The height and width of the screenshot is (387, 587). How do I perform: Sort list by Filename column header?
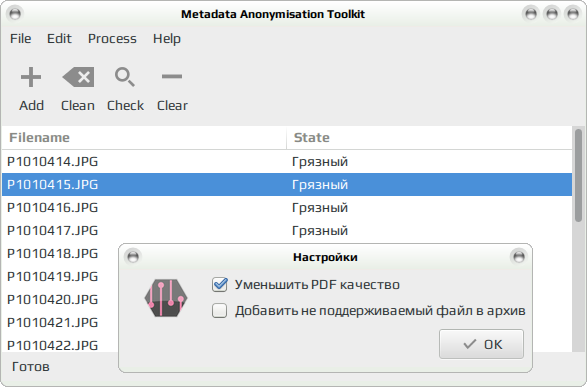coord(144,138)
